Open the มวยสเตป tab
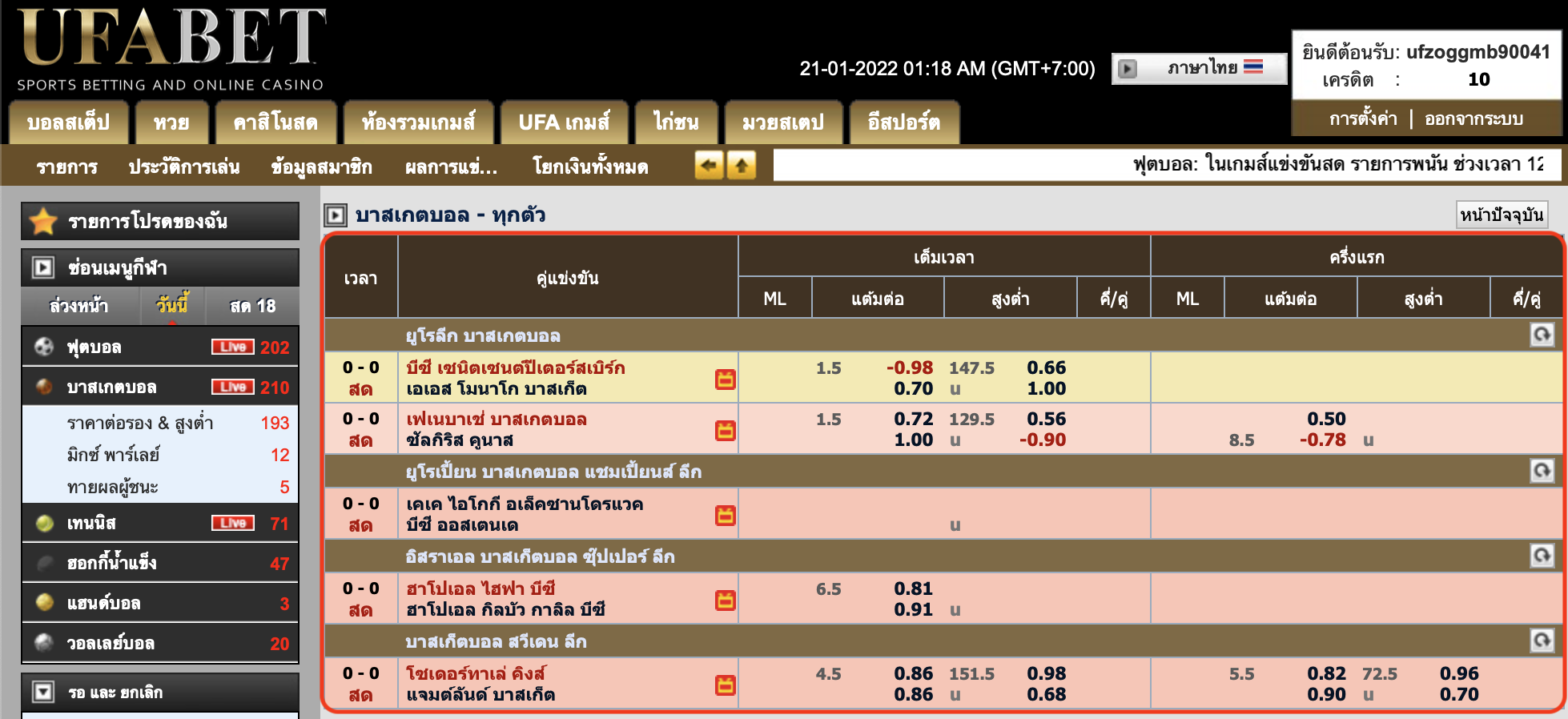This screenshot has width=1568, height=719. click(783, 123)
